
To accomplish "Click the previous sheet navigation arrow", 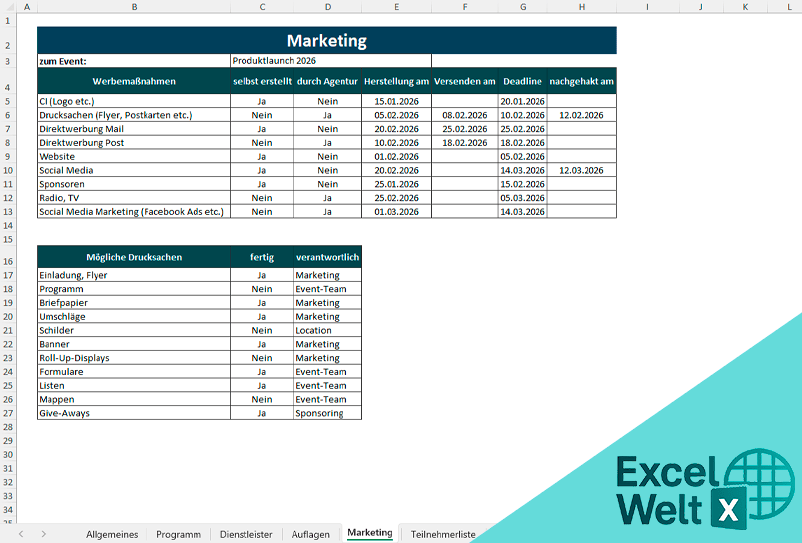I will pyautogui.click(x=21, y=534).
